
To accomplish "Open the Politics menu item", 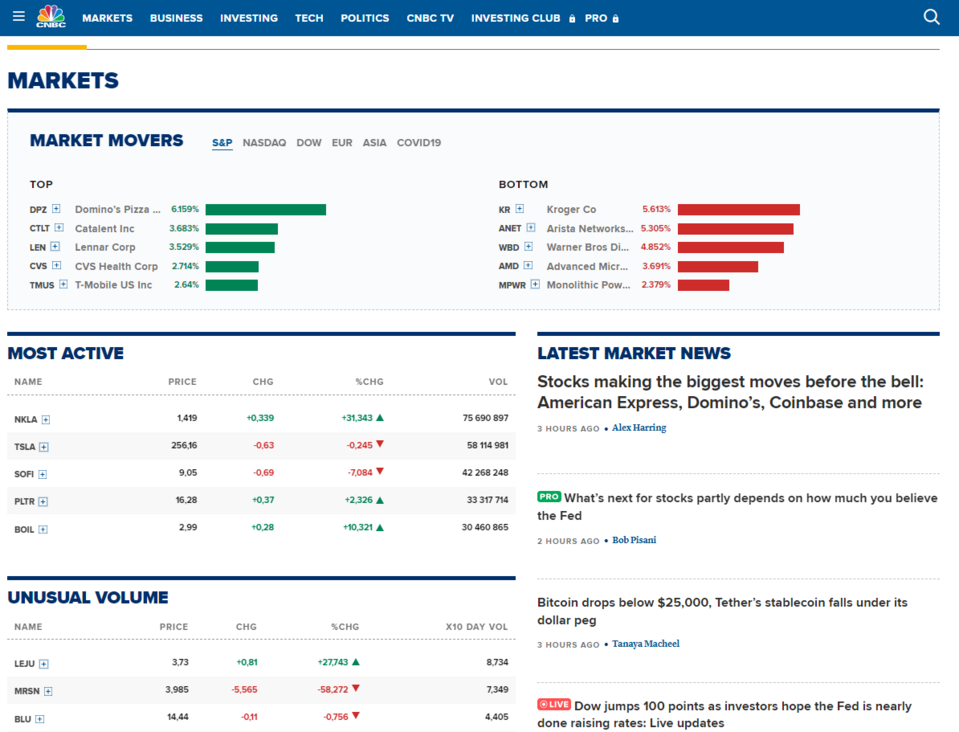I will click(x=365, y=18).
